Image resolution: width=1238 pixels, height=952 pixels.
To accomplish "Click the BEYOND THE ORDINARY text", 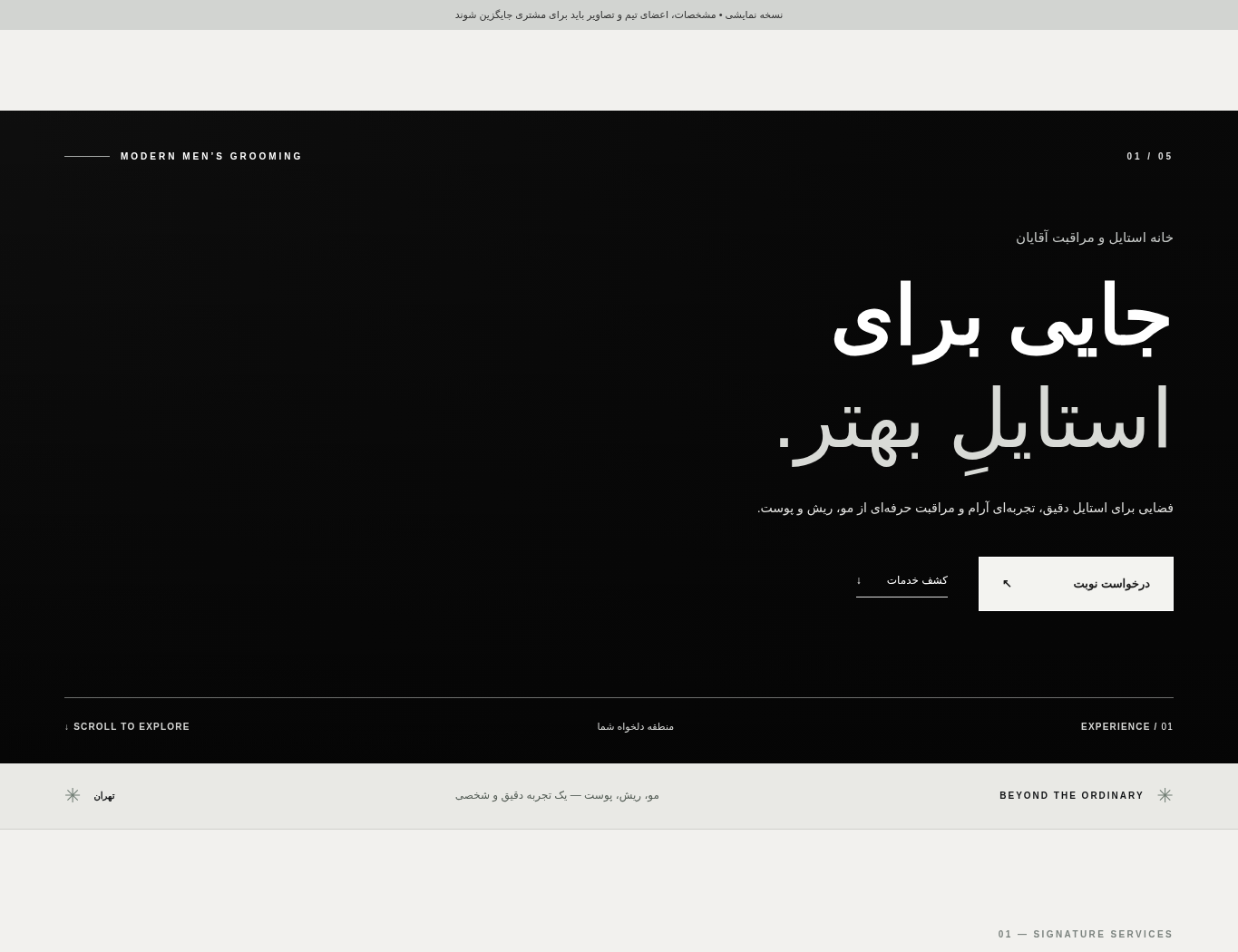I will (x=1072, y=796).
